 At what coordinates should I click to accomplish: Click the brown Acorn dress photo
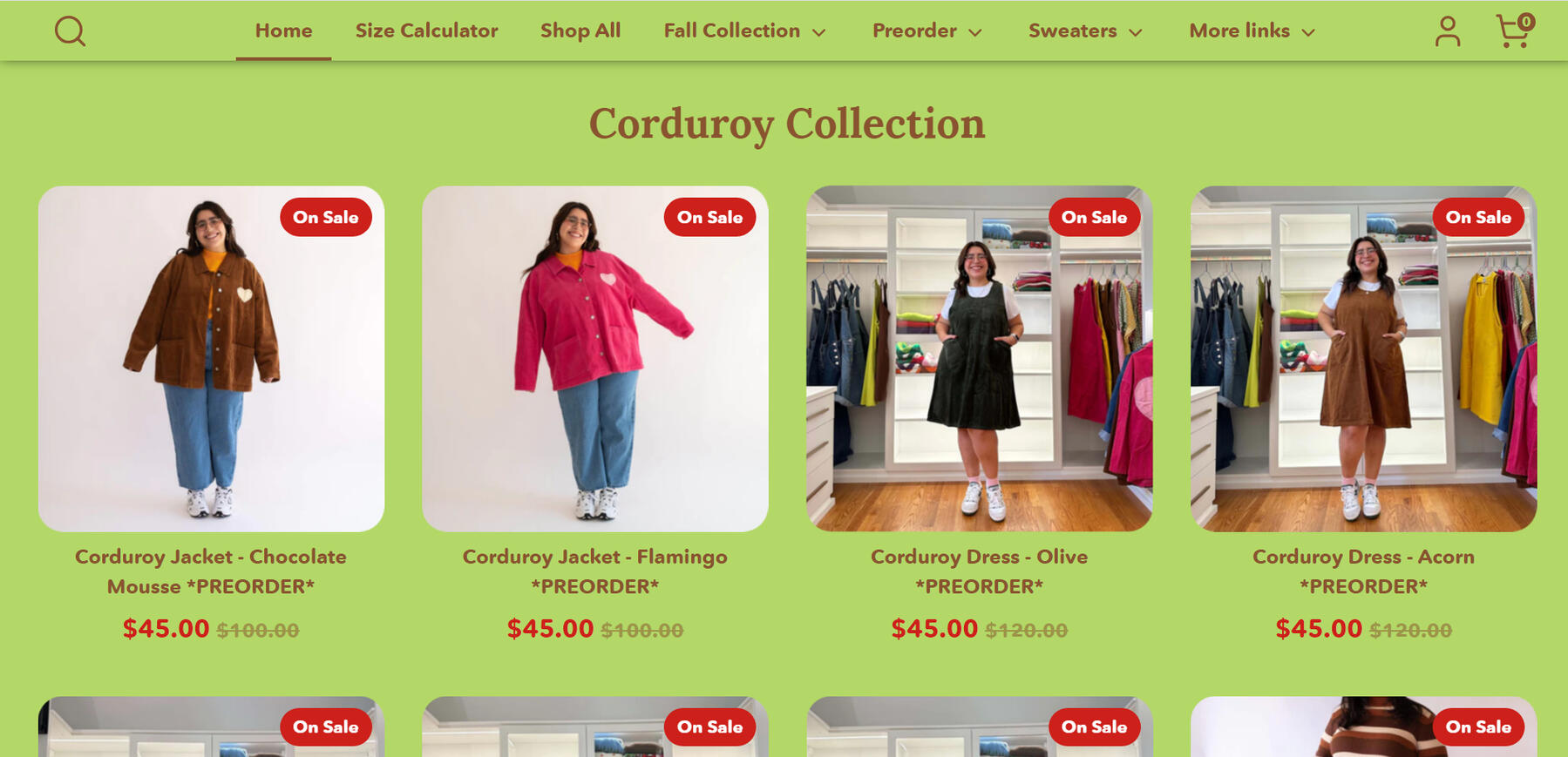tap(1363, 359)
